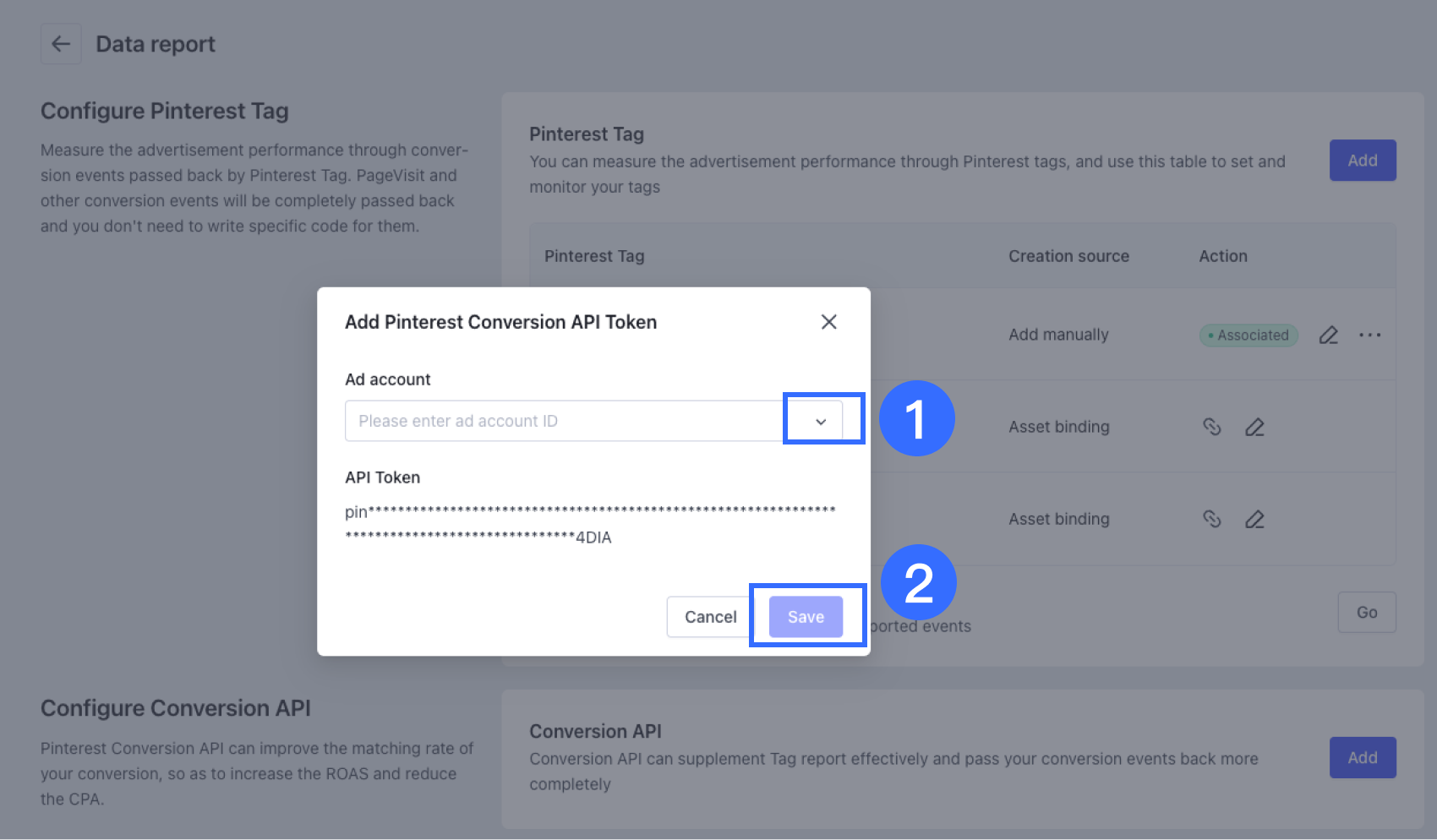
Task: Edit the second Asset binding tag
Action: coord(1254,519)
